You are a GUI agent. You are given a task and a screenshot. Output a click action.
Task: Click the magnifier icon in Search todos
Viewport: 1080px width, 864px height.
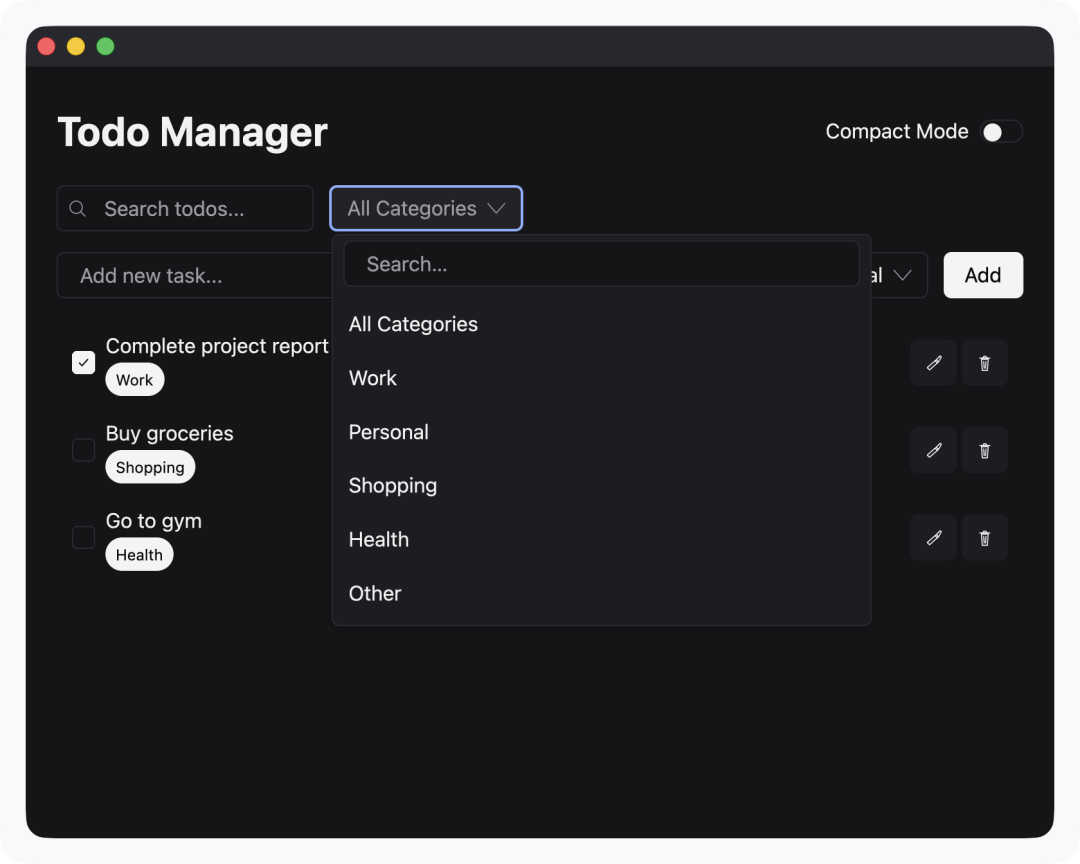(78, 209)
